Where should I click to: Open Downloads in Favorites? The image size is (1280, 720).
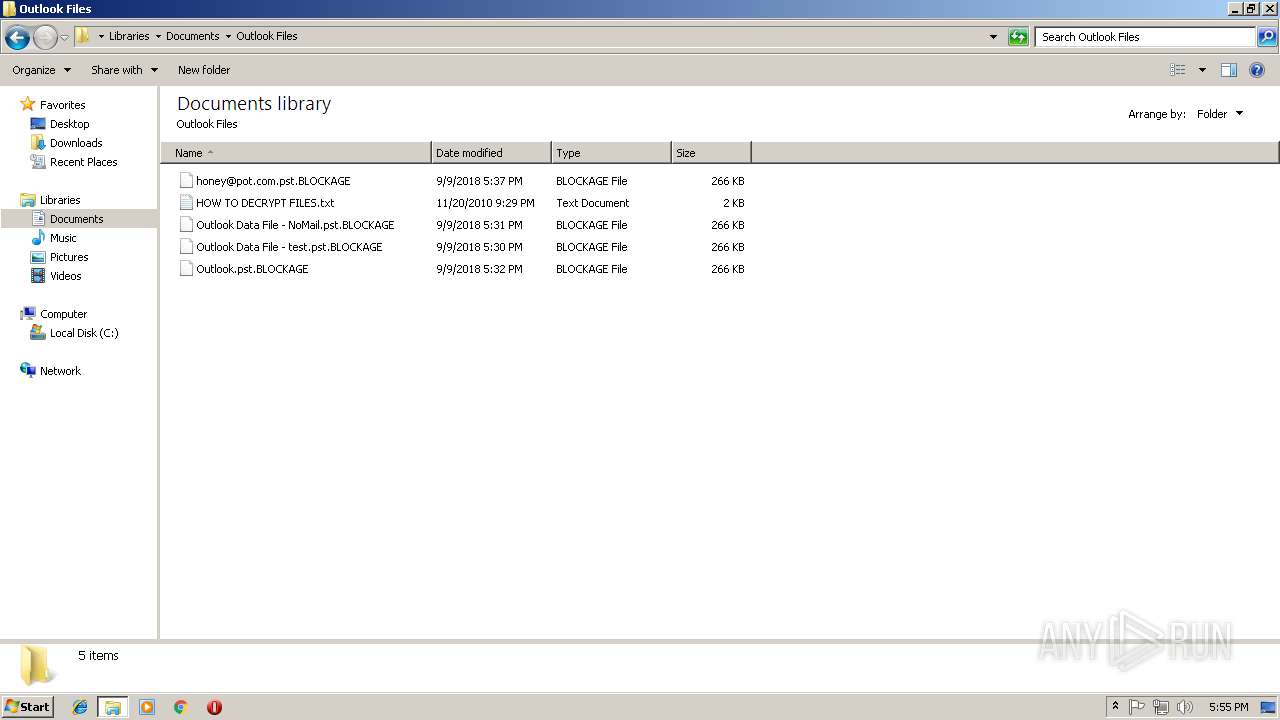pos(76,143)
